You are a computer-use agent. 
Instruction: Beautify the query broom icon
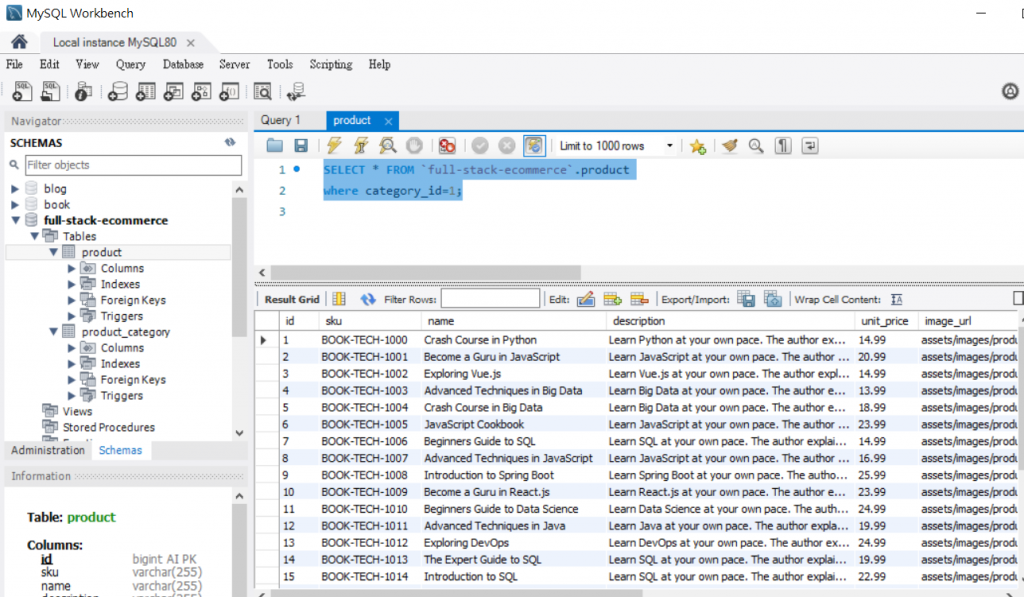point(729,146)
